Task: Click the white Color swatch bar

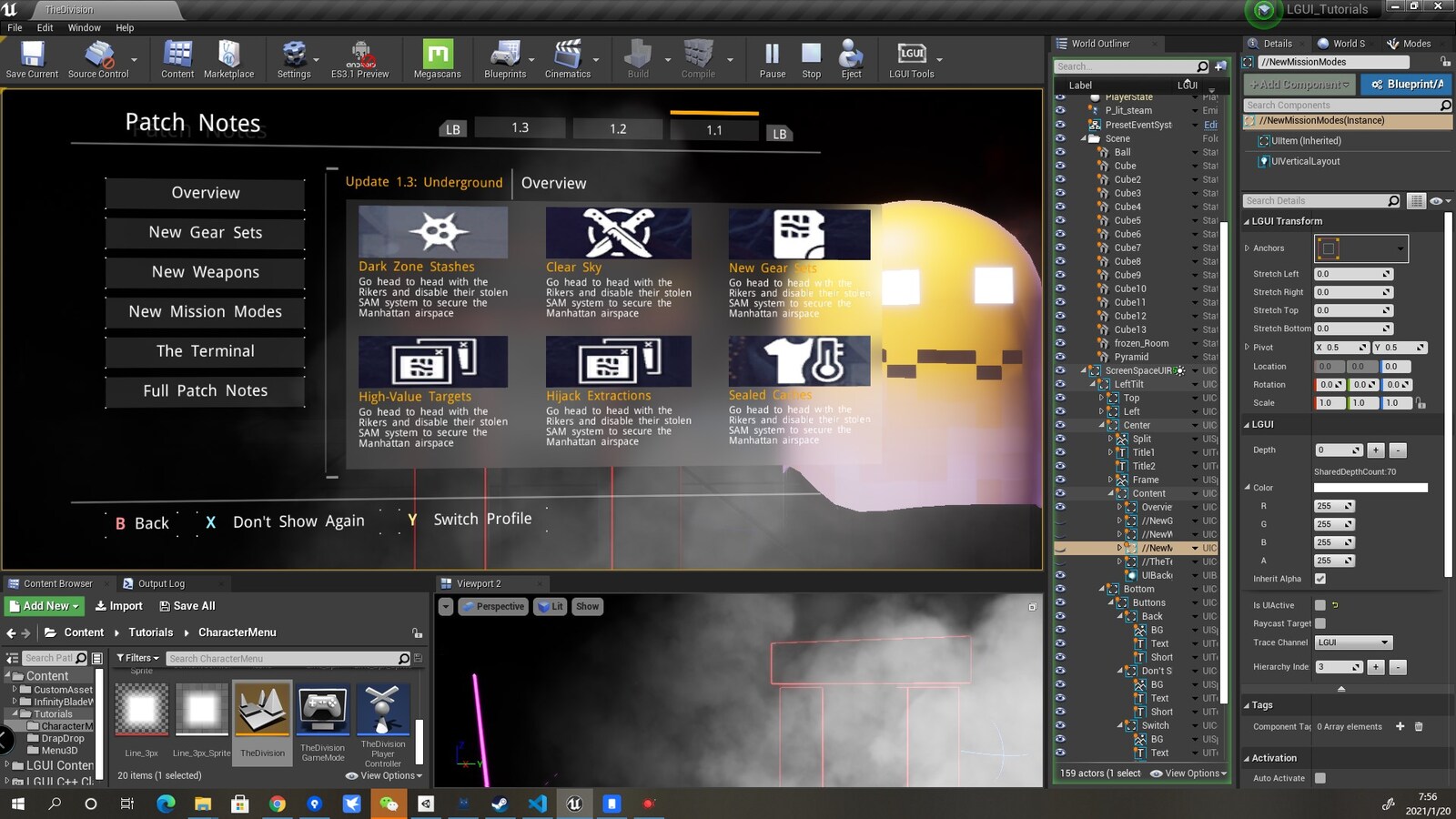Action: point(1370,488)
